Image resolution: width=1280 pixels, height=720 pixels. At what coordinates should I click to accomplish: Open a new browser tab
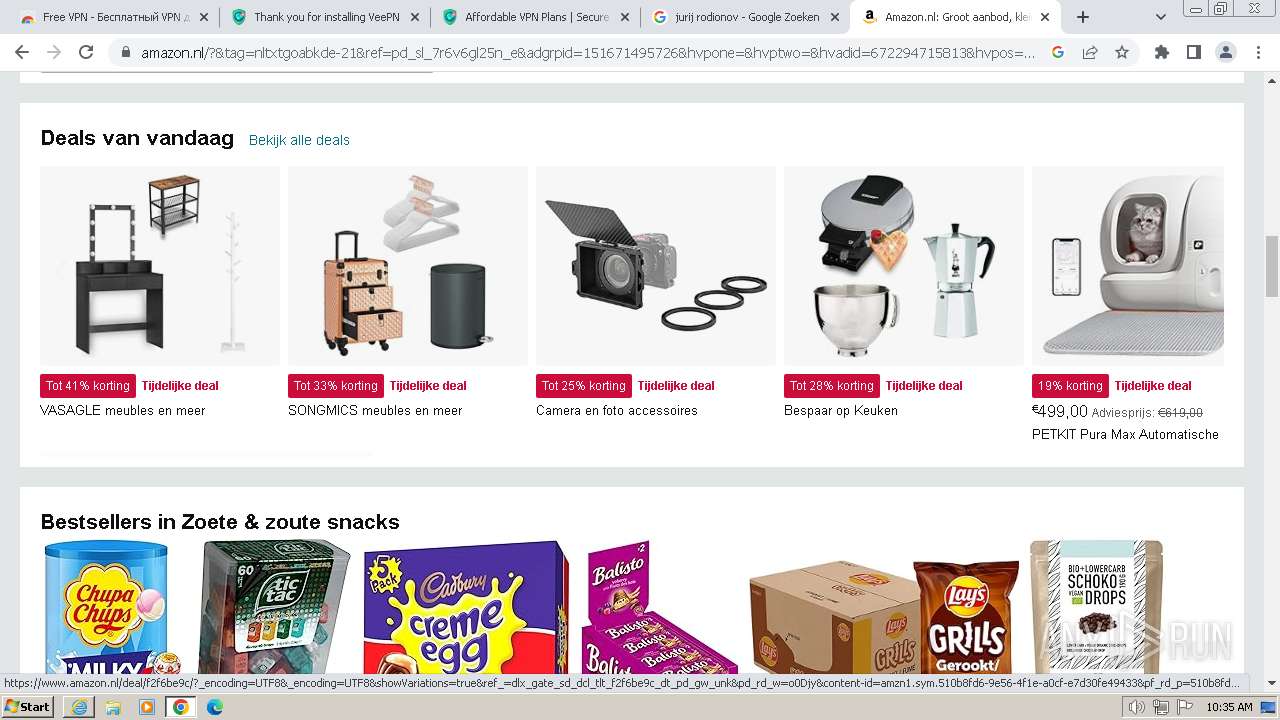[1082, 17]
